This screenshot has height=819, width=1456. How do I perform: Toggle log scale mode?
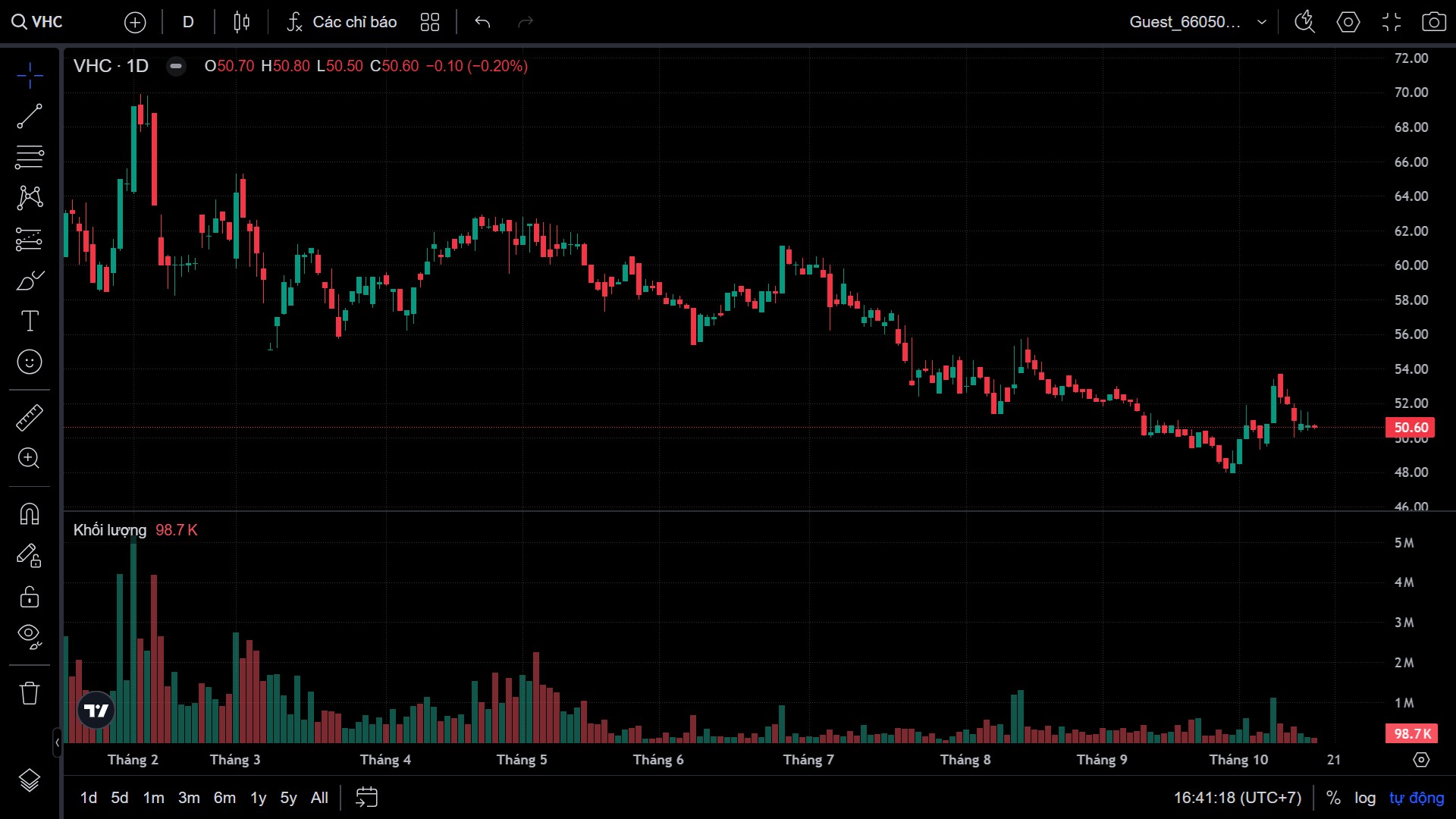pyautogui.click(x=1365, y=798)
